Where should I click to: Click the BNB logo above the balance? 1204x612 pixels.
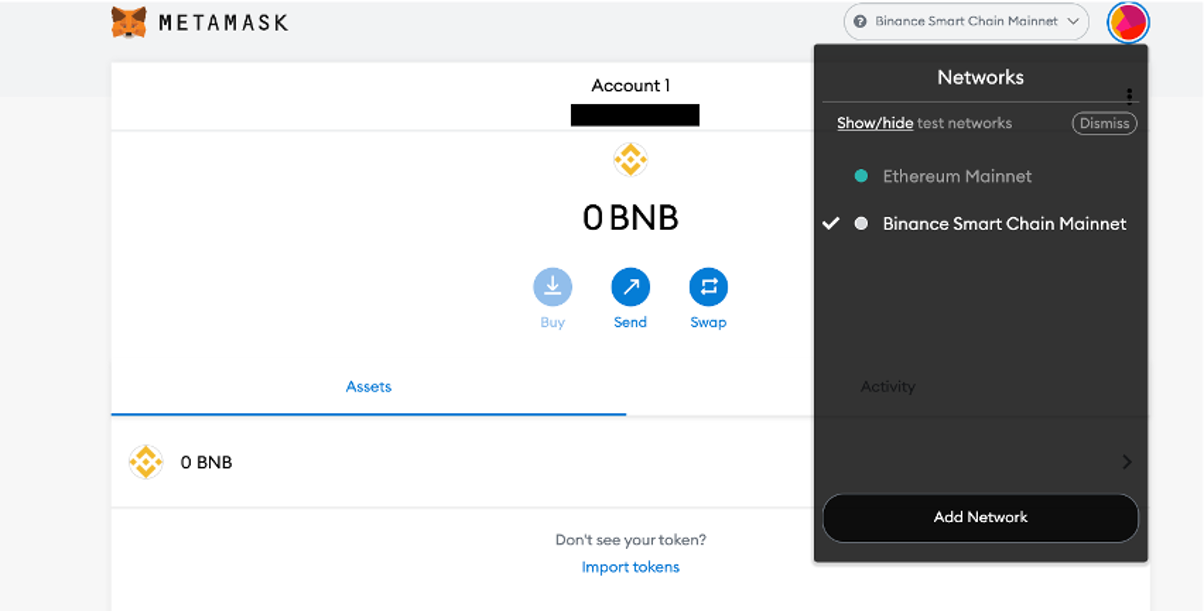(x=630, y=159)
